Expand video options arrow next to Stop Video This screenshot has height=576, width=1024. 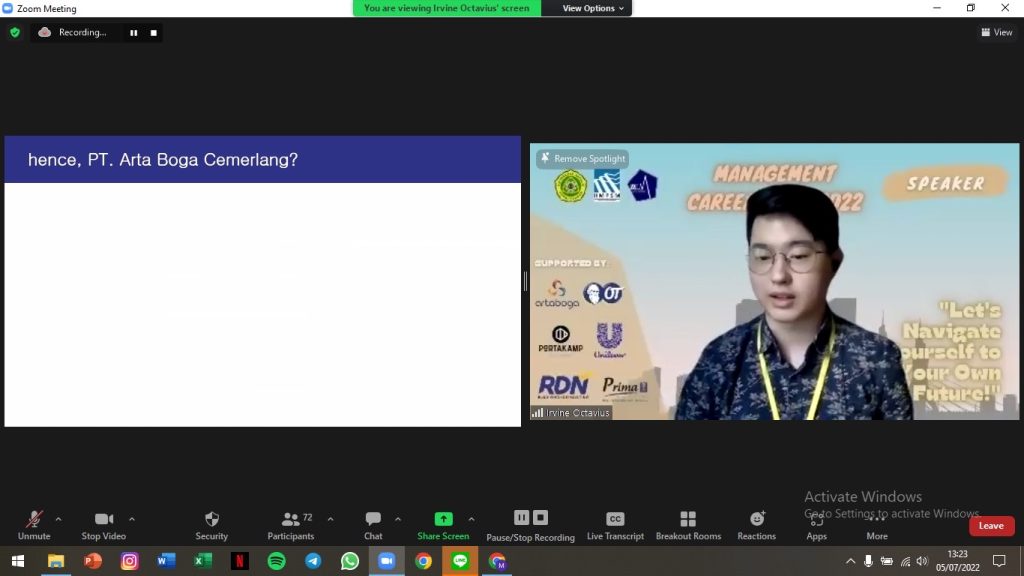click(x=132, y=519)
